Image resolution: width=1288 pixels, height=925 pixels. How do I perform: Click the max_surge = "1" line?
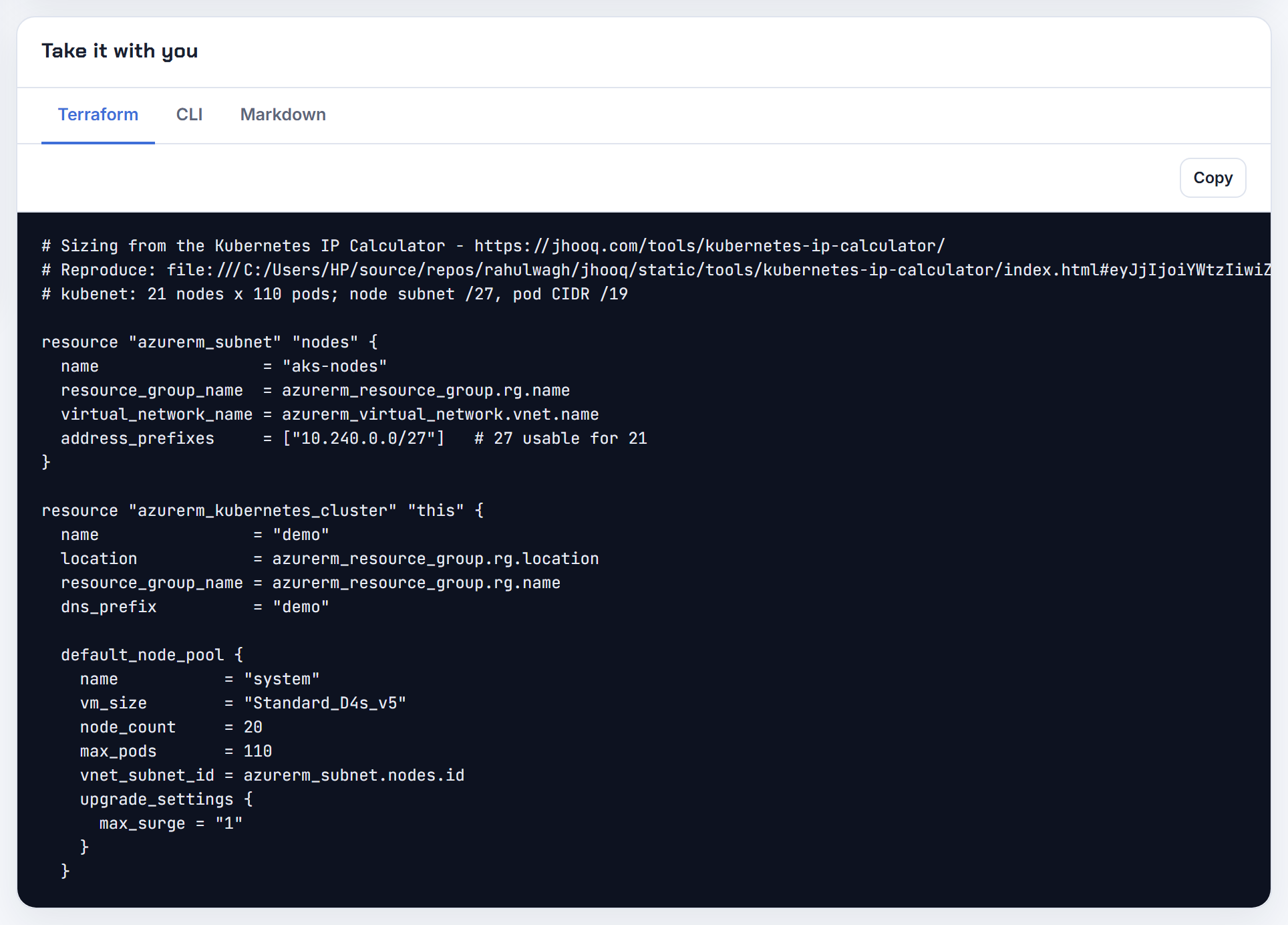click(171, 823)
